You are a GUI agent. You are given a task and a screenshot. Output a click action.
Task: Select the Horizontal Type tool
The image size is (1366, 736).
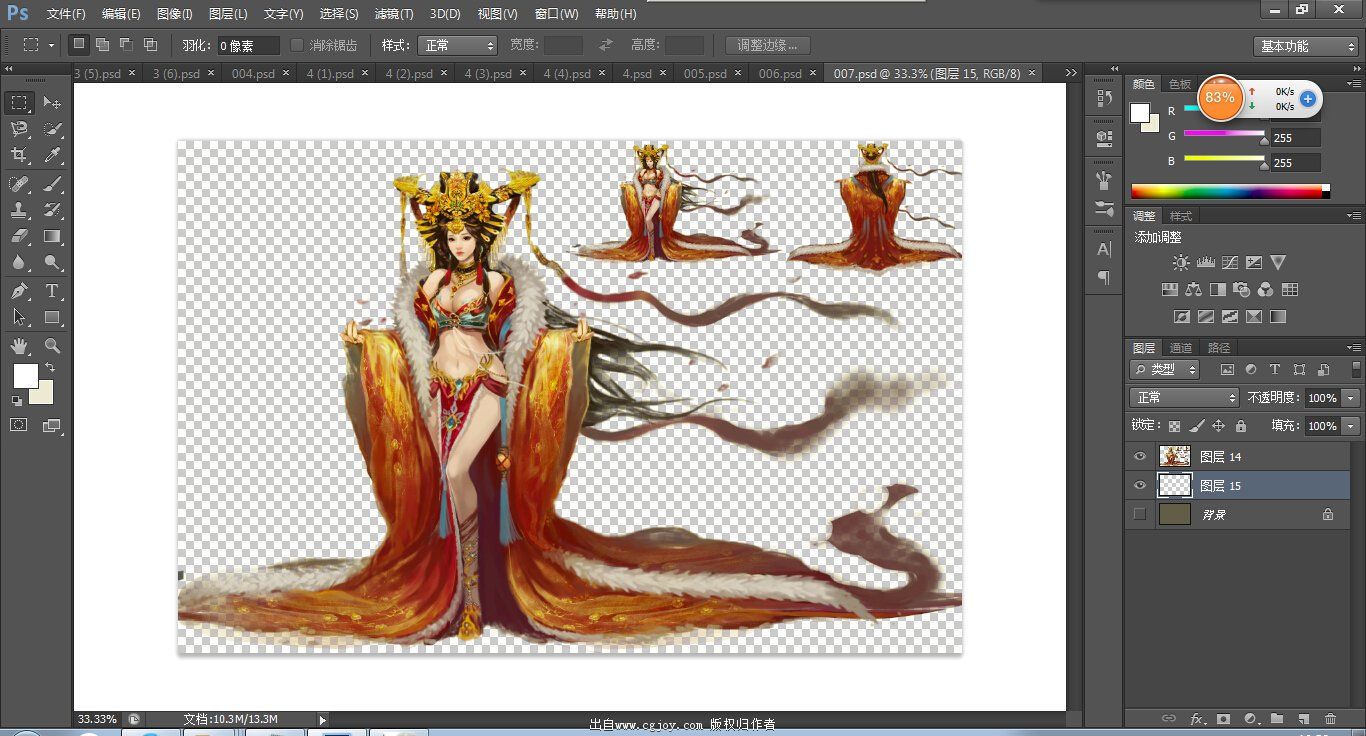[x=53, y=291]
